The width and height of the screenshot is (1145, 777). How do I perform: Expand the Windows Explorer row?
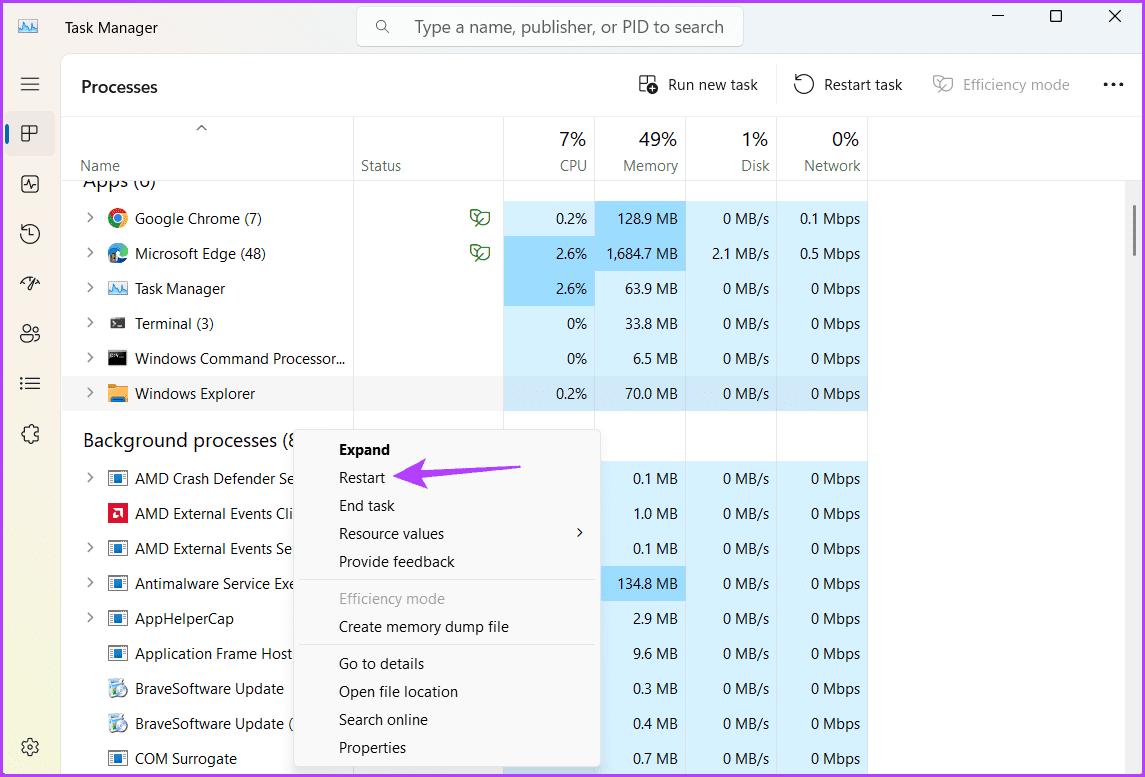tap(90, 393)
